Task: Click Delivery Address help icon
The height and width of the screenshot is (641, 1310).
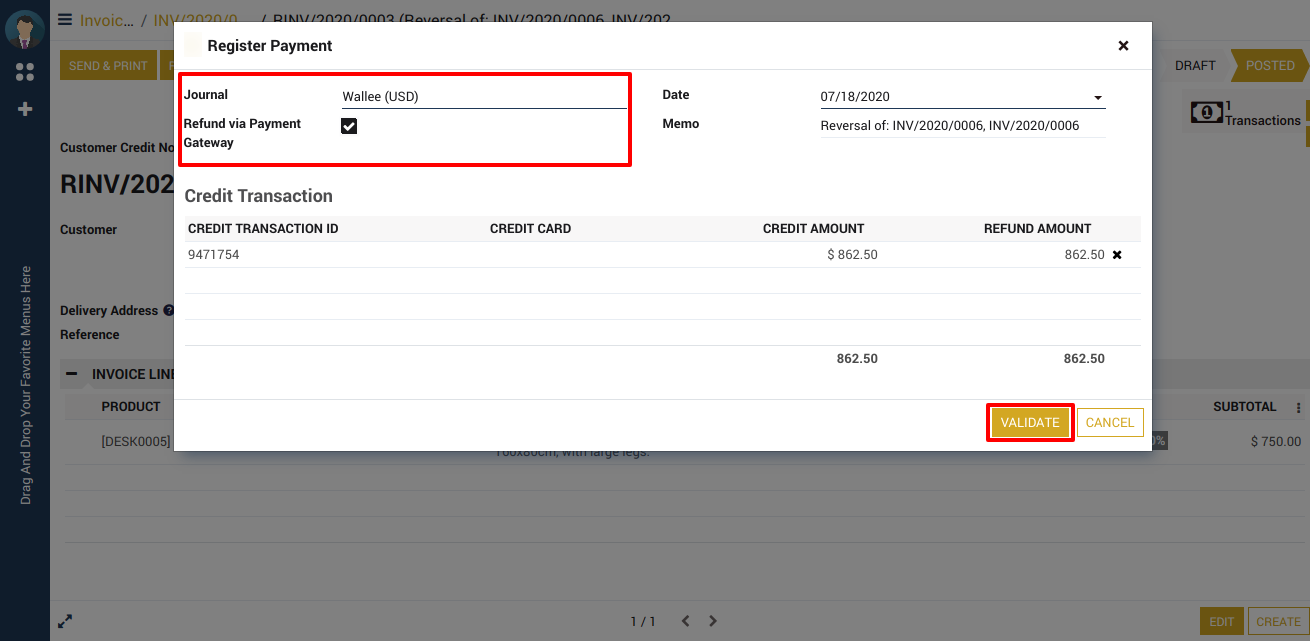Action: click(168, 311)
